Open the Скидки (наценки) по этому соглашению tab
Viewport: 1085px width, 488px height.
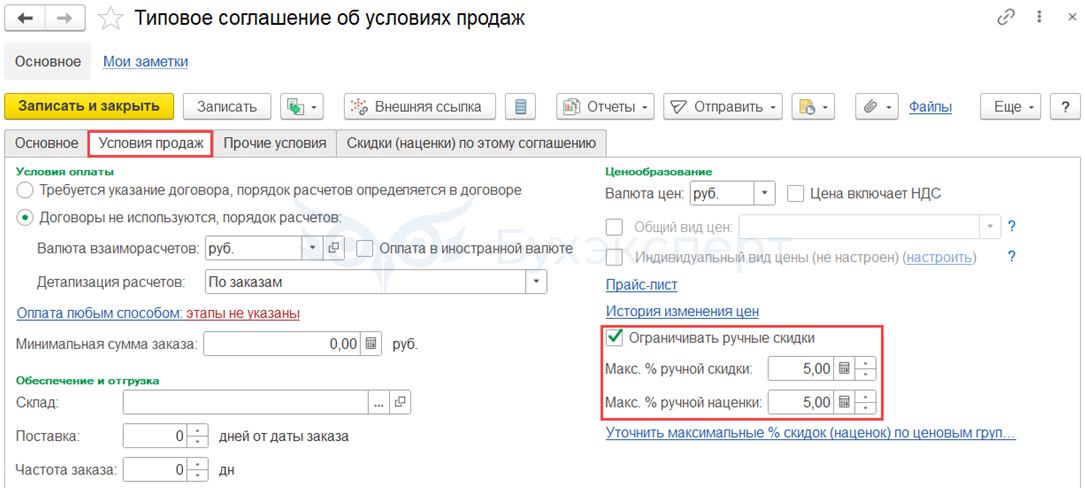[471, 143]
